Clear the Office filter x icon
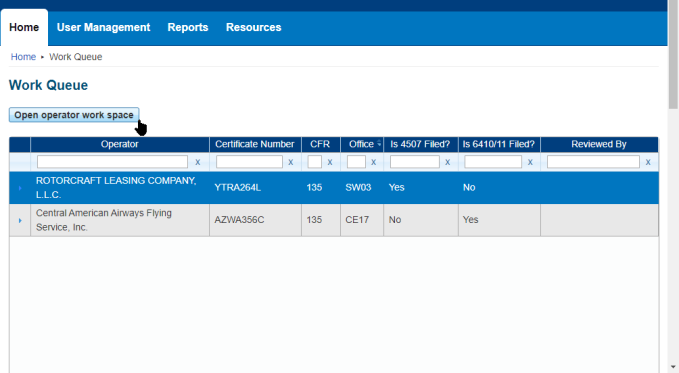679x373 pixels. tap(373, 162)
